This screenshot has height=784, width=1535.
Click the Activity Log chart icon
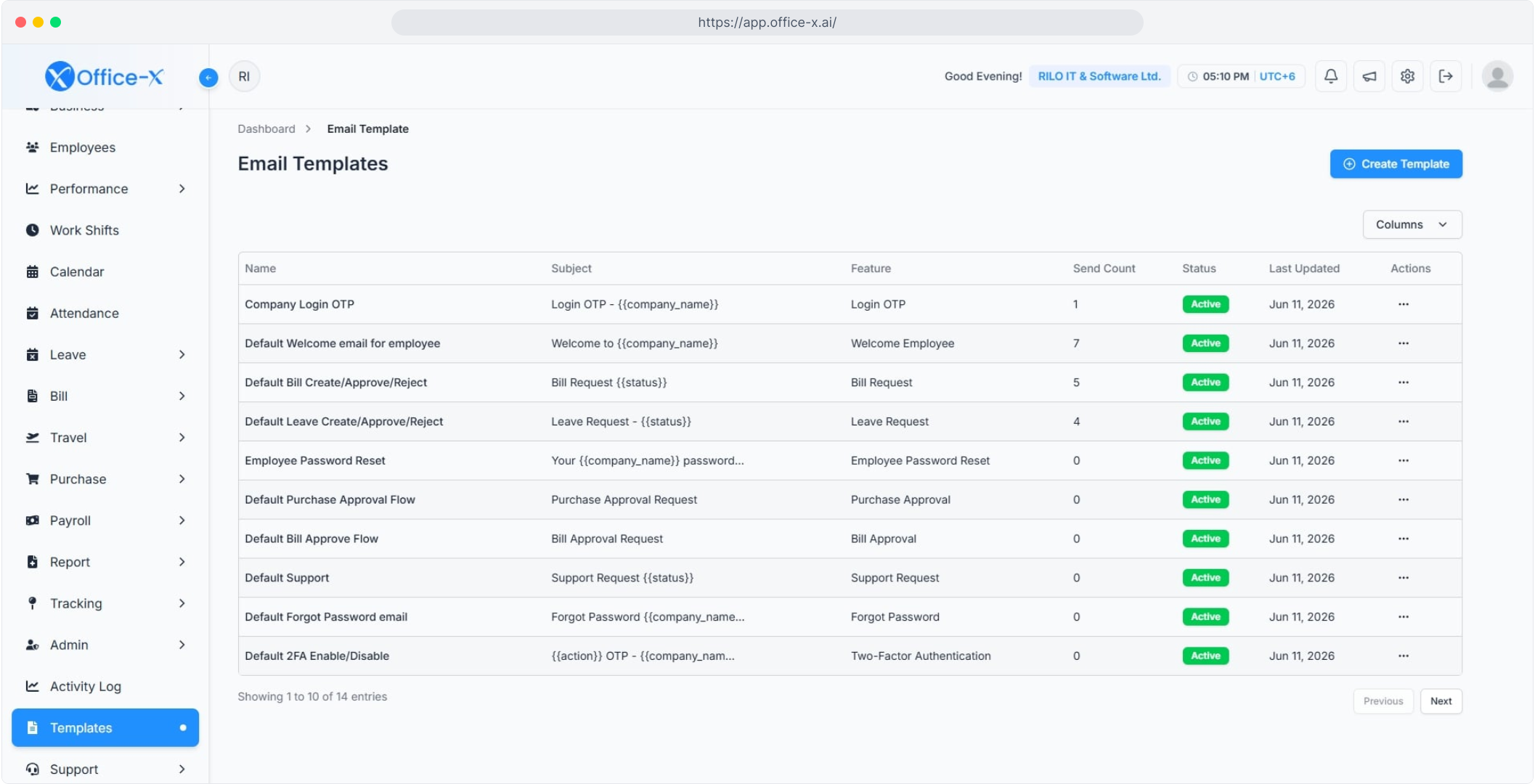coord(32,686)
